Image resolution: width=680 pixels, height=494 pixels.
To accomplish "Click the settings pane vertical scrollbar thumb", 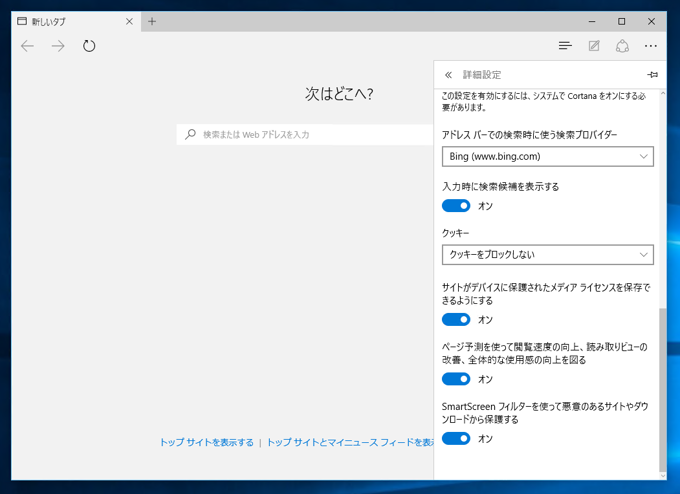I will (662, 390).
